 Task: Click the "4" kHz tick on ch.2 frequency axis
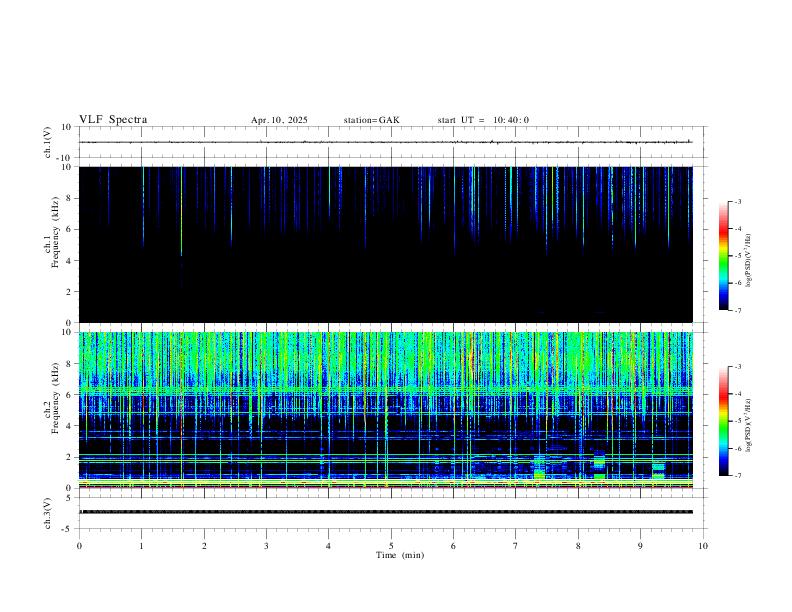[x=69, y=426]
